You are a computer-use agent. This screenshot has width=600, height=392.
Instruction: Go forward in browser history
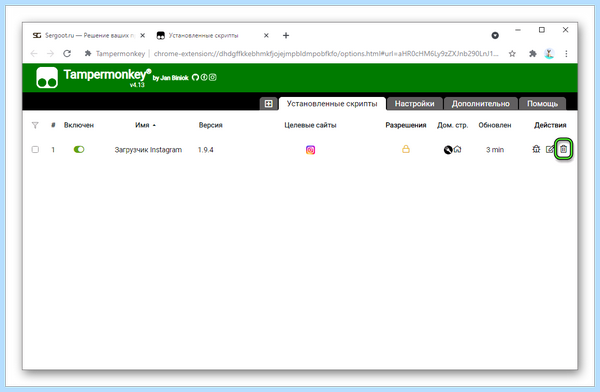pos(51,54)
